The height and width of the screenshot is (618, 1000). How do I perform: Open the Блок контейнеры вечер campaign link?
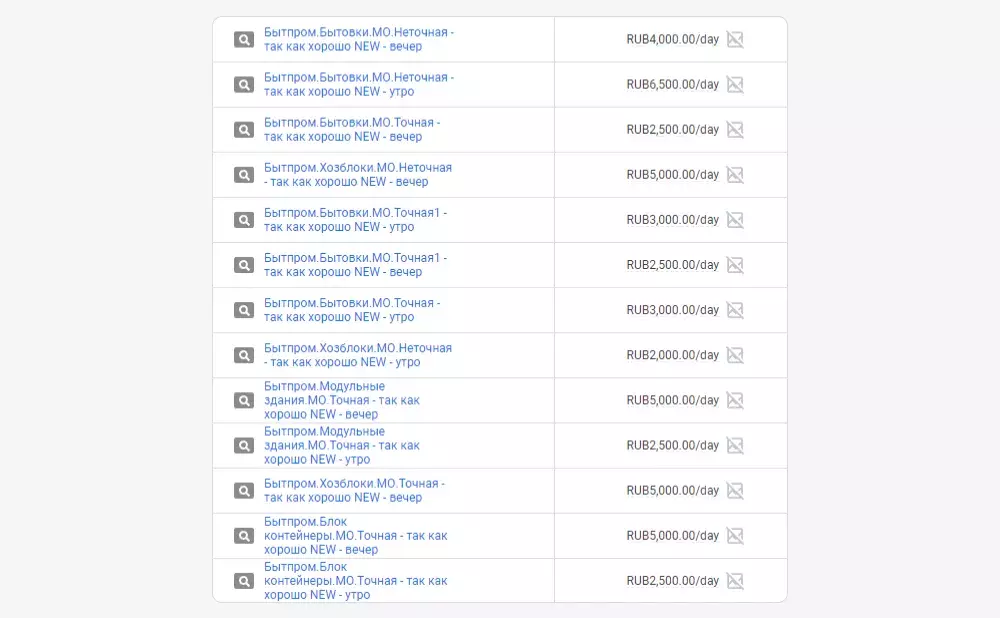pos(355,535)
